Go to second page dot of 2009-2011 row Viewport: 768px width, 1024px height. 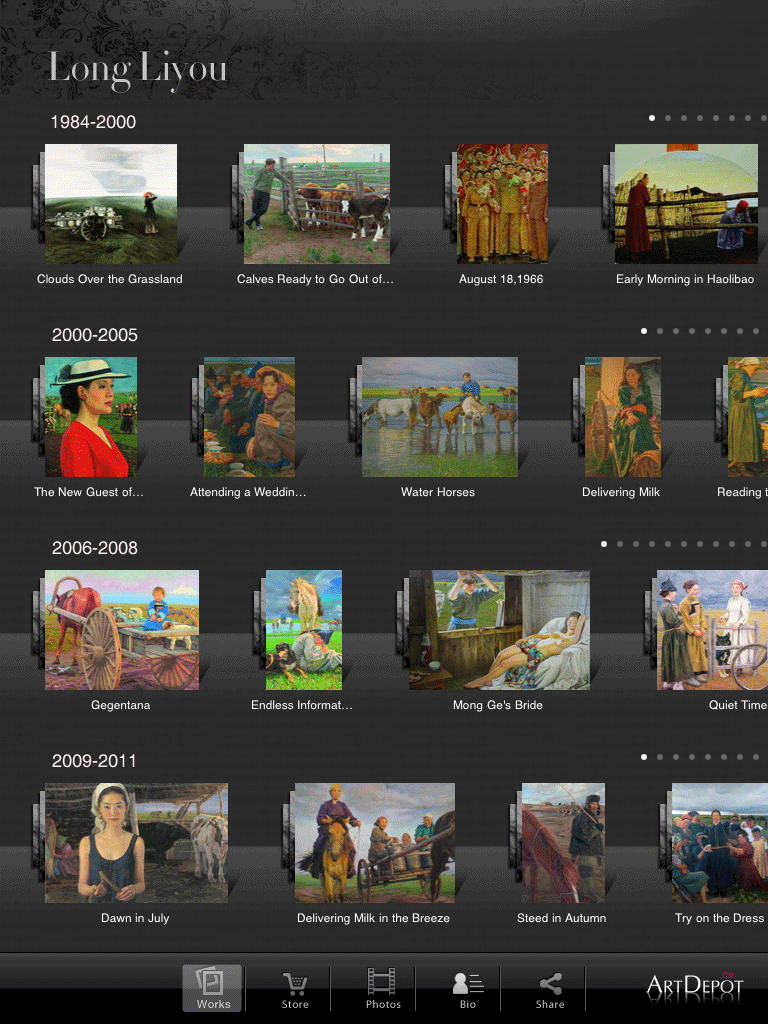[660, 757]
